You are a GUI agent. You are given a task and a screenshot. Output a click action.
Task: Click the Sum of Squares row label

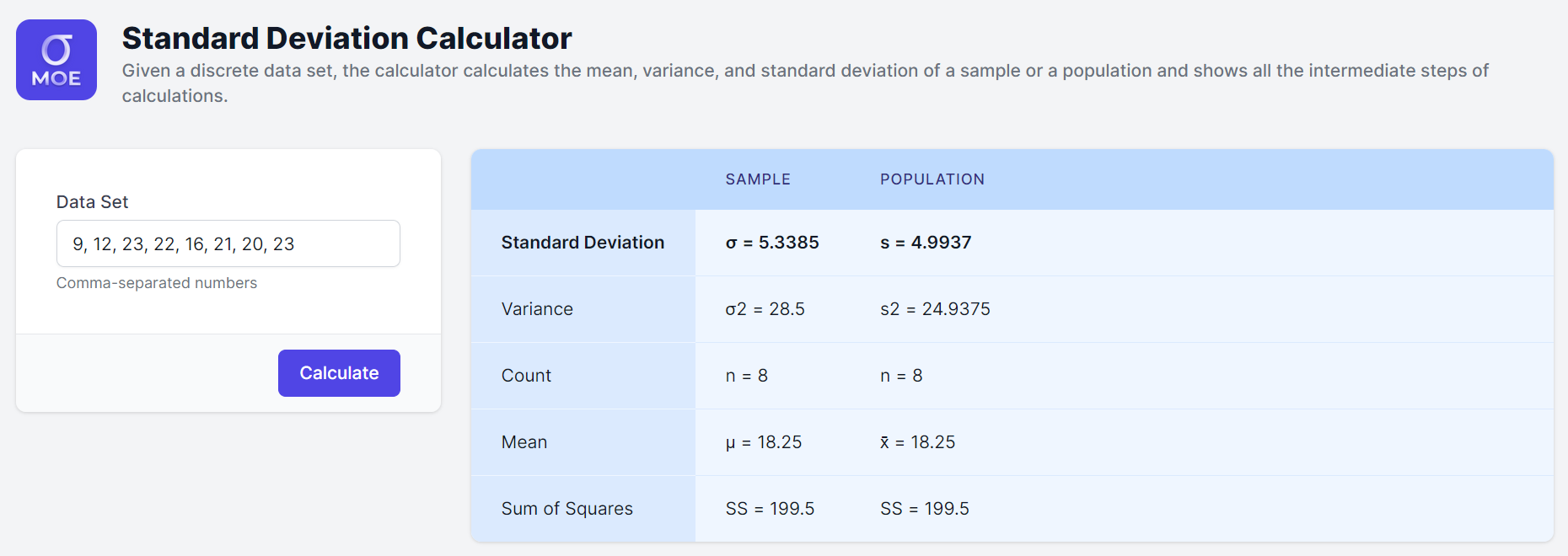pos(567,509)
